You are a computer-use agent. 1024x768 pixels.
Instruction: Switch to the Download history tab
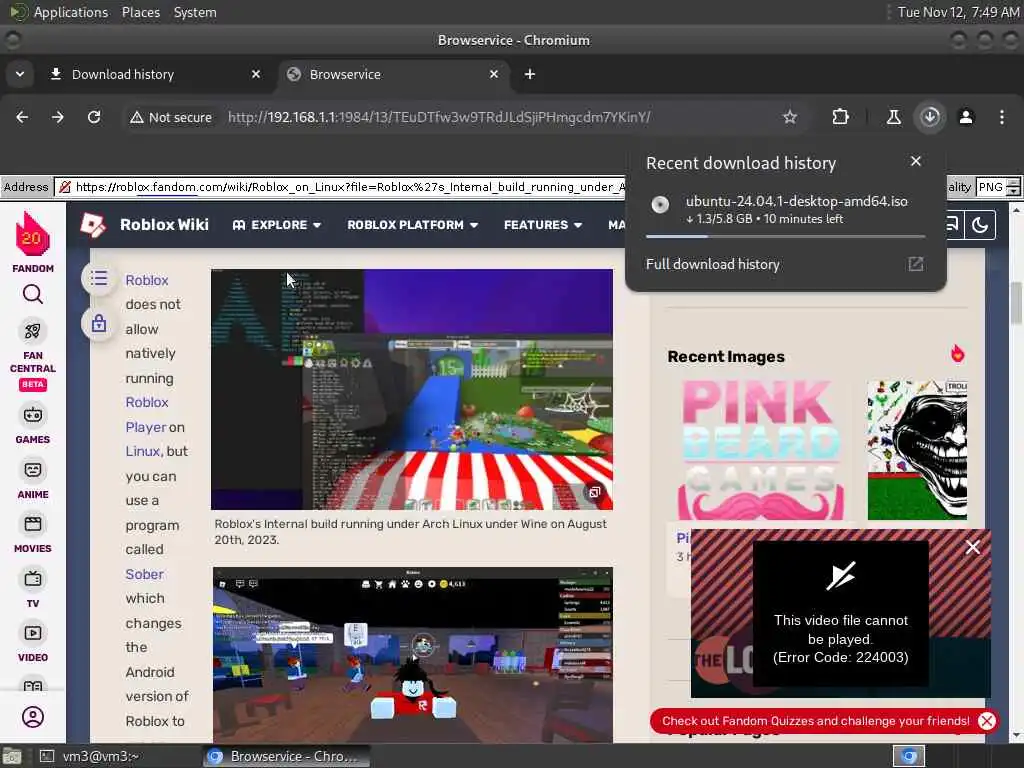tap(155, 74)
